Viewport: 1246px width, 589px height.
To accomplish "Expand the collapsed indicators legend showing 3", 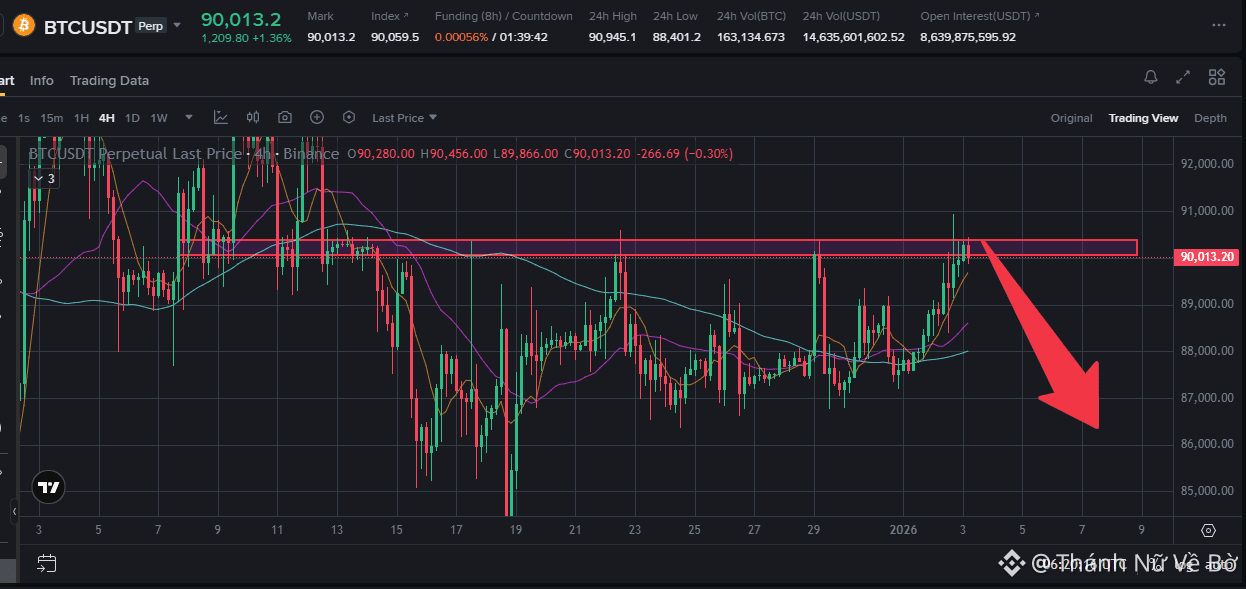I will pos(45,178).
